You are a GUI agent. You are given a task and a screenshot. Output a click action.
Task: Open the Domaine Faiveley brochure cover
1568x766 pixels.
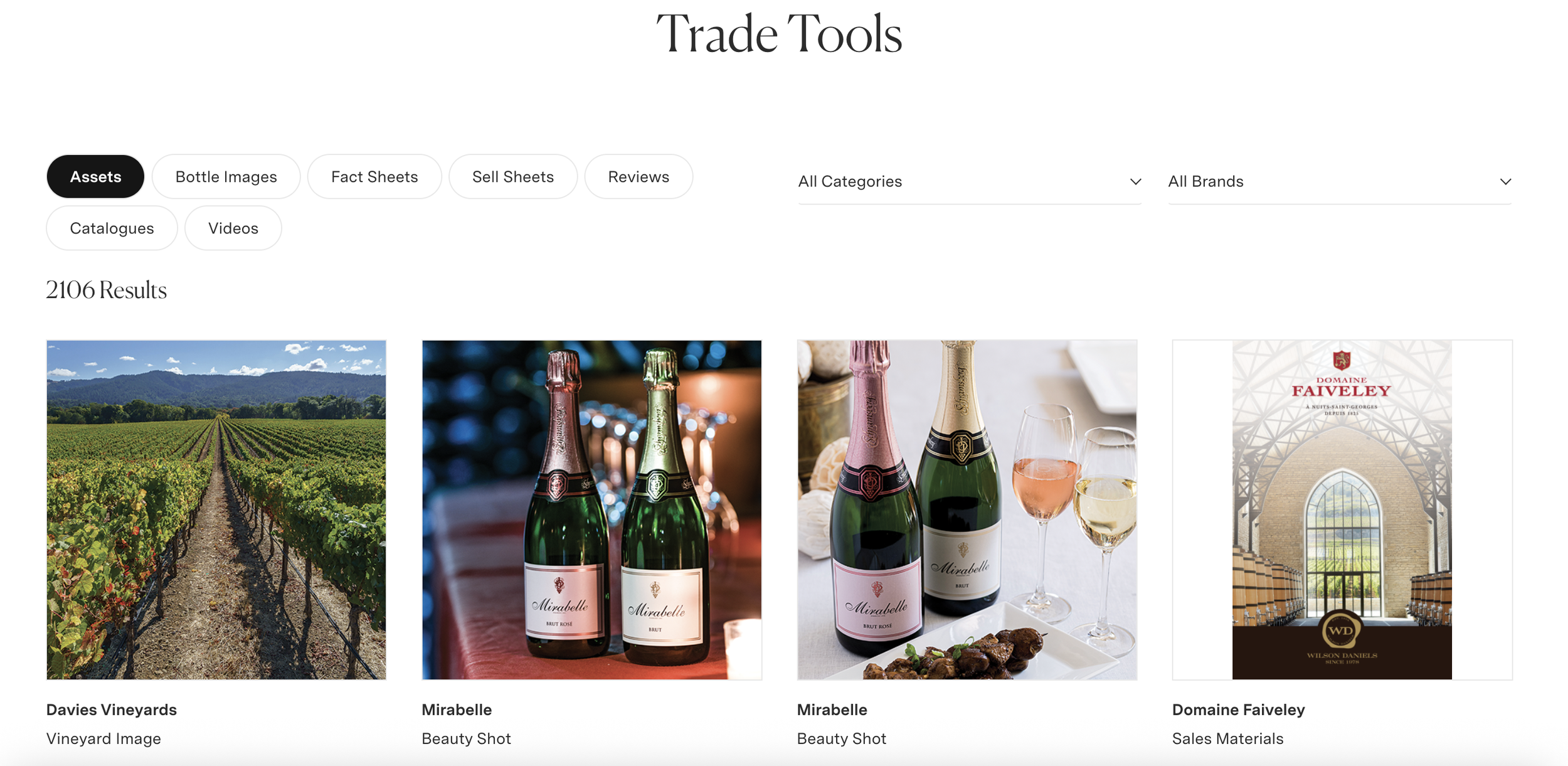tap(1342, 510)
